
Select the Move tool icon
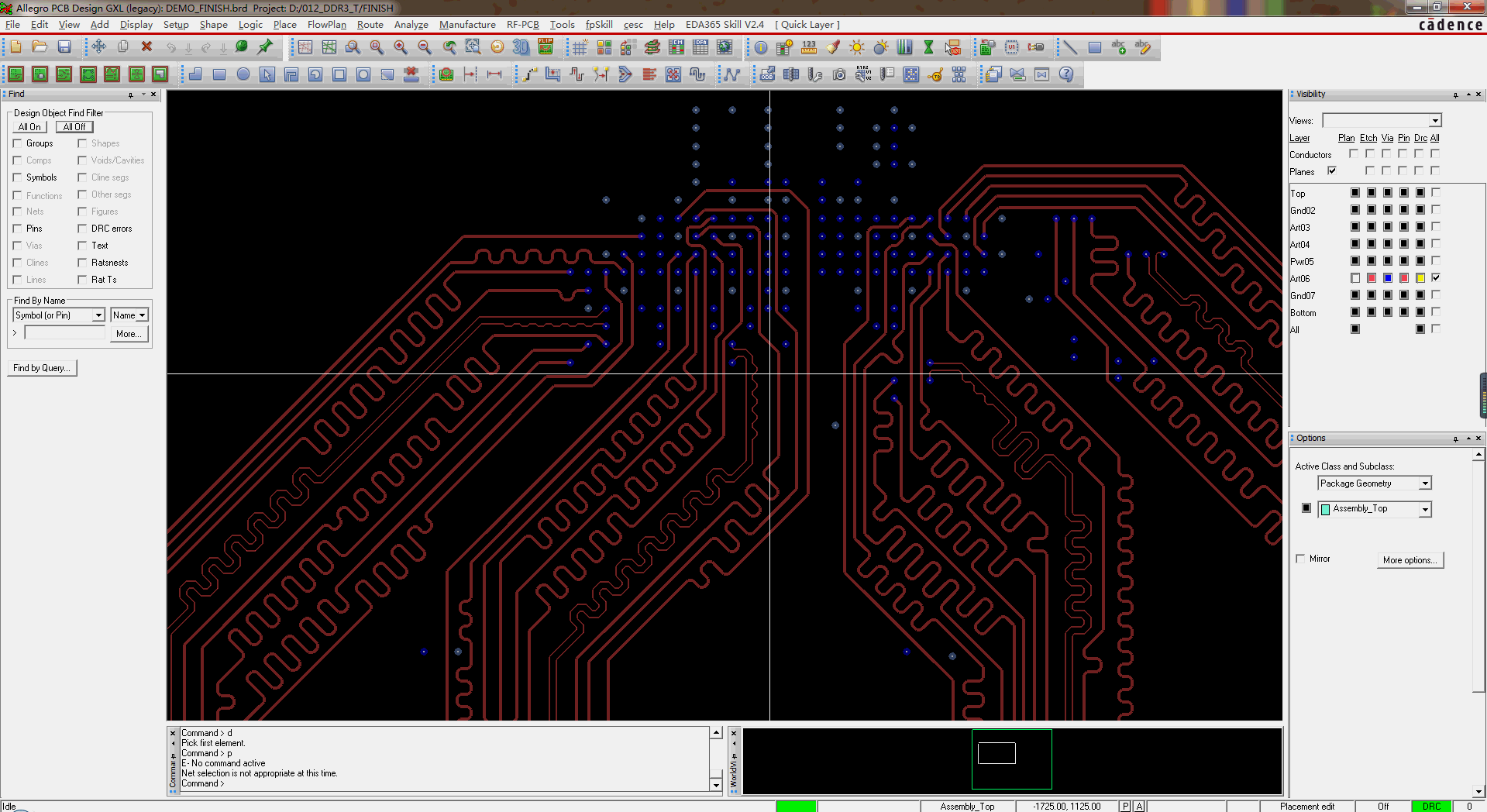coord(98,47)
